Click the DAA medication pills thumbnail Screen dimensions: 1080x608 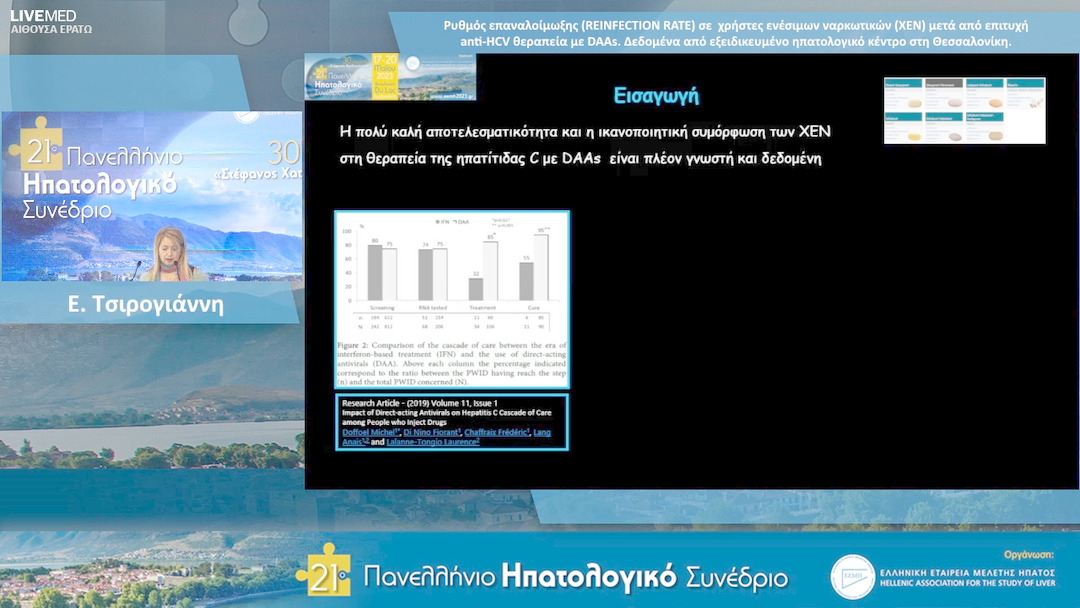click(x=964, y=110)
